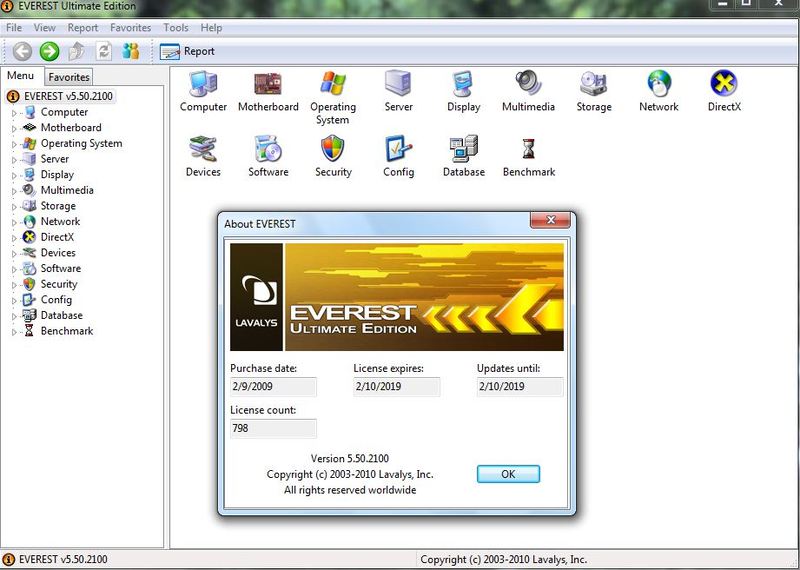Open the Help menu
The height and width of the screenshot is (570, 800).
pyautogui.click(x=211, y=28)
